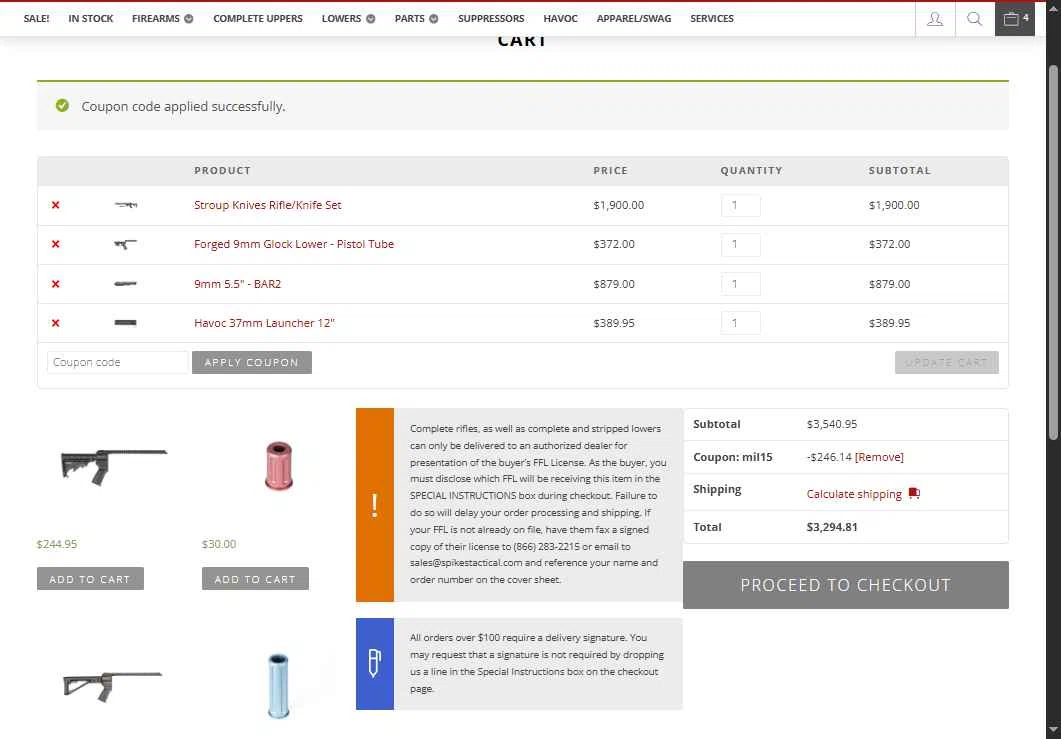The image size is (1061, 739).
Task: Open the In Stock menu item
Action: pyautogui.click(x=91, y=19)
